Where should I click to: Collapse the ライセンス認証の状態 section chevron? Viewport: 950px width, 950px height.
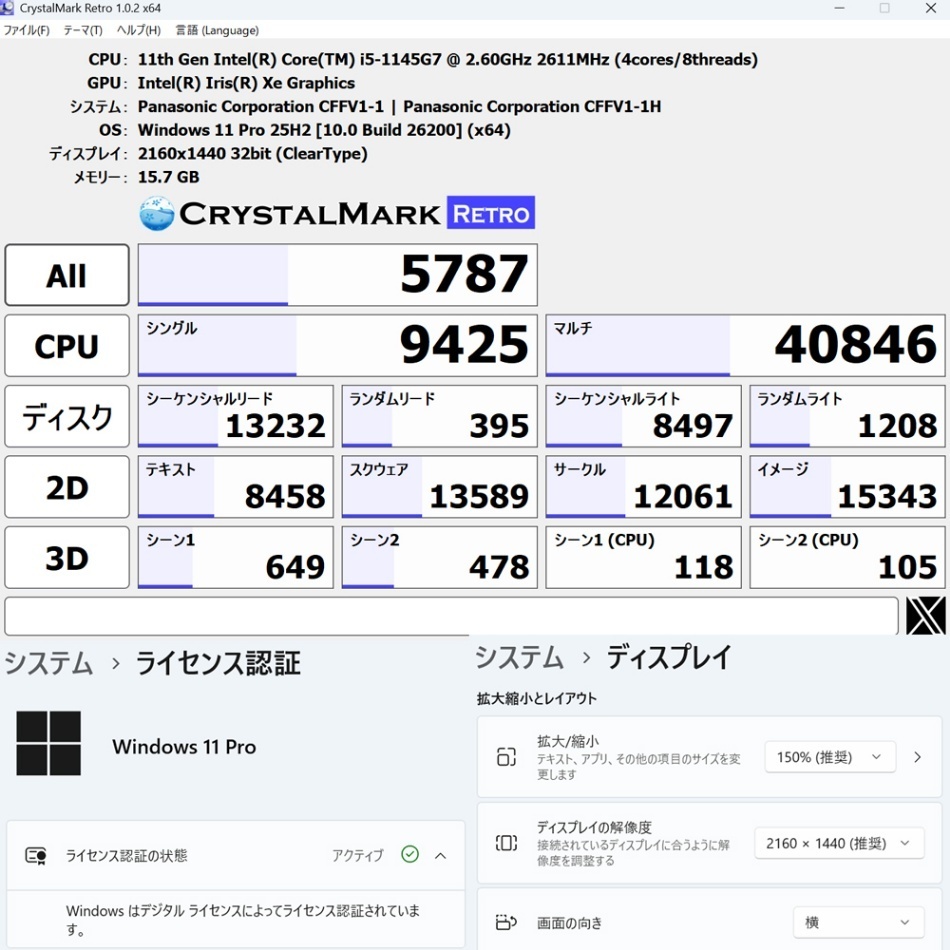(440, 855)
